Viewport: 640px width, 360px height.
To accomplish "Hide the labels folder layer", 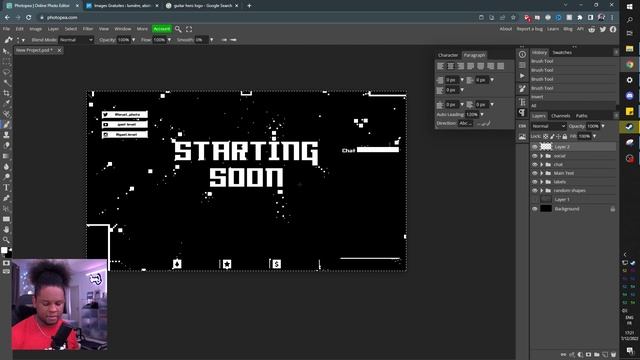I will tap(535, 182).
